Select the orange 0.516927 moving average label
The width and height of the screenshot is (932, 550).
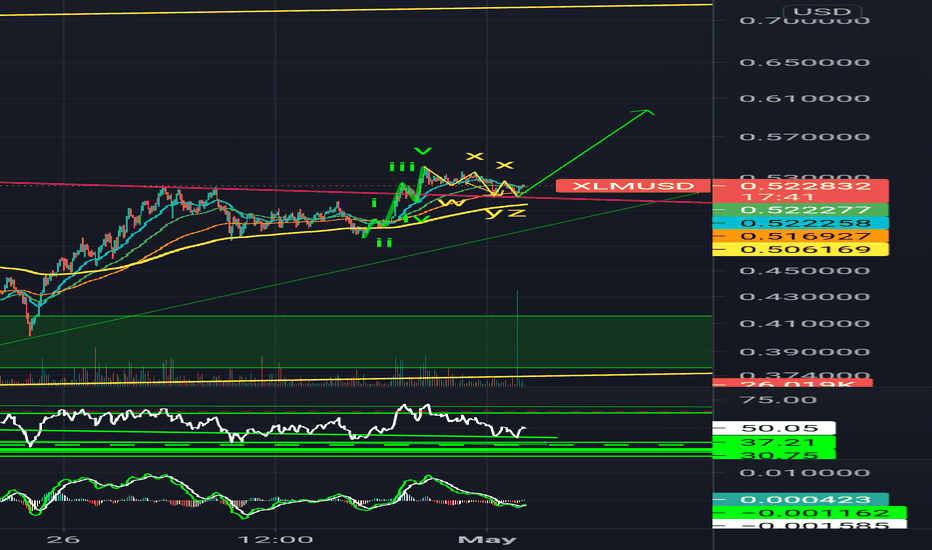click(x=800, y=236)
